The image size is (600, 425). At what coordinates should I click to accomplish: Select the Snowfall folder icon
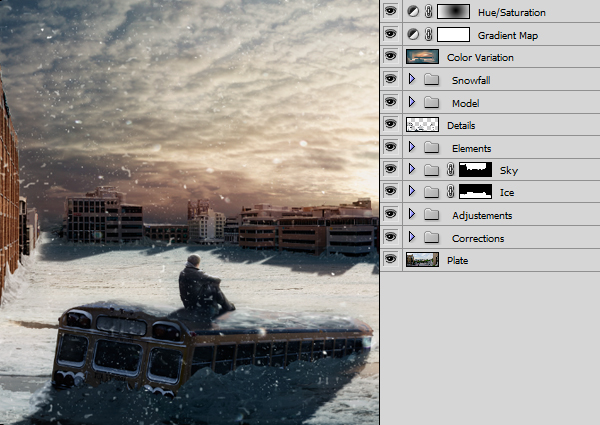[432, 80]
